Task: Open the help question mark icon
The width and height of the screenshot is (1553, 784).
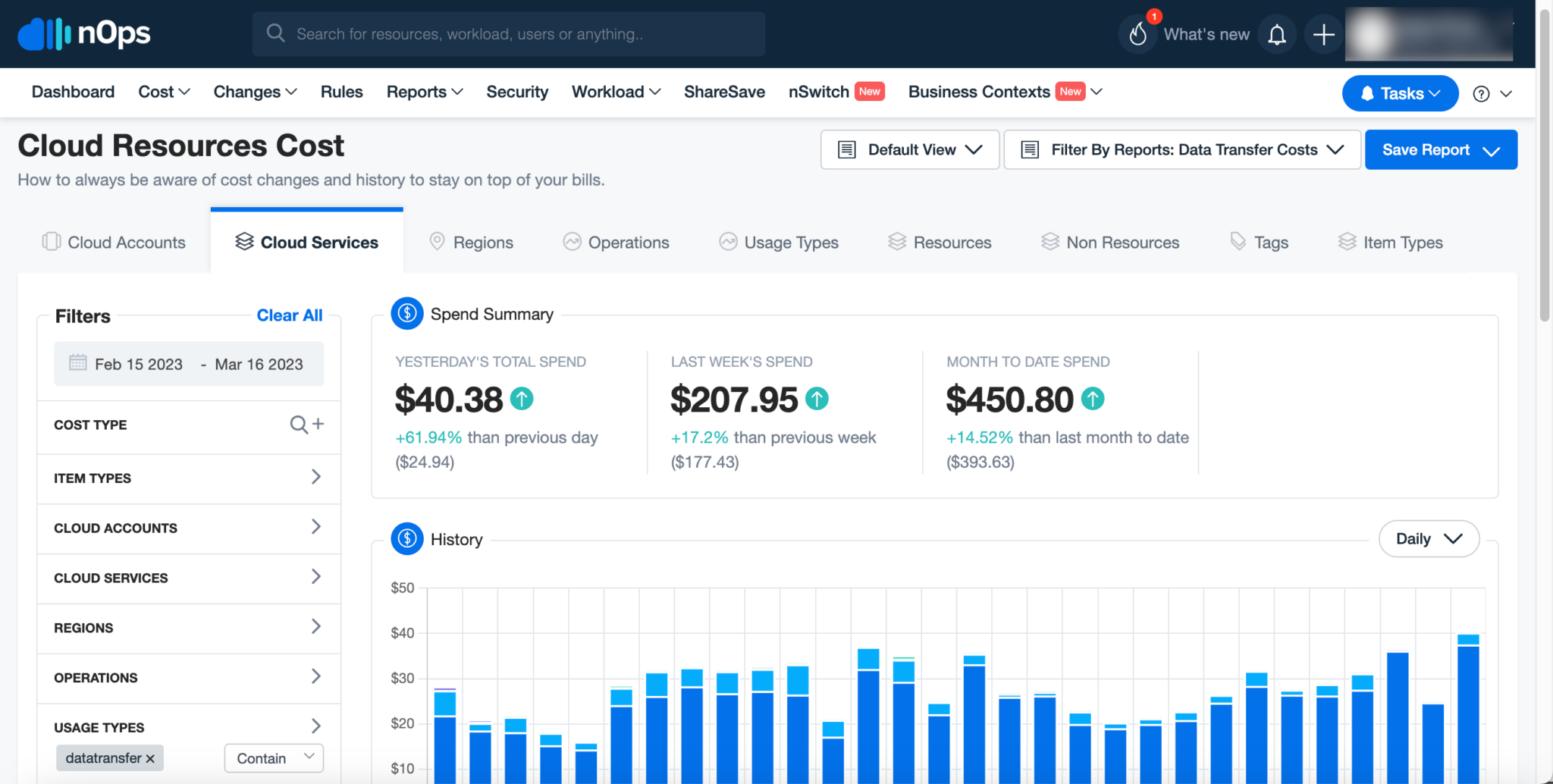Action: point(1481,93)
